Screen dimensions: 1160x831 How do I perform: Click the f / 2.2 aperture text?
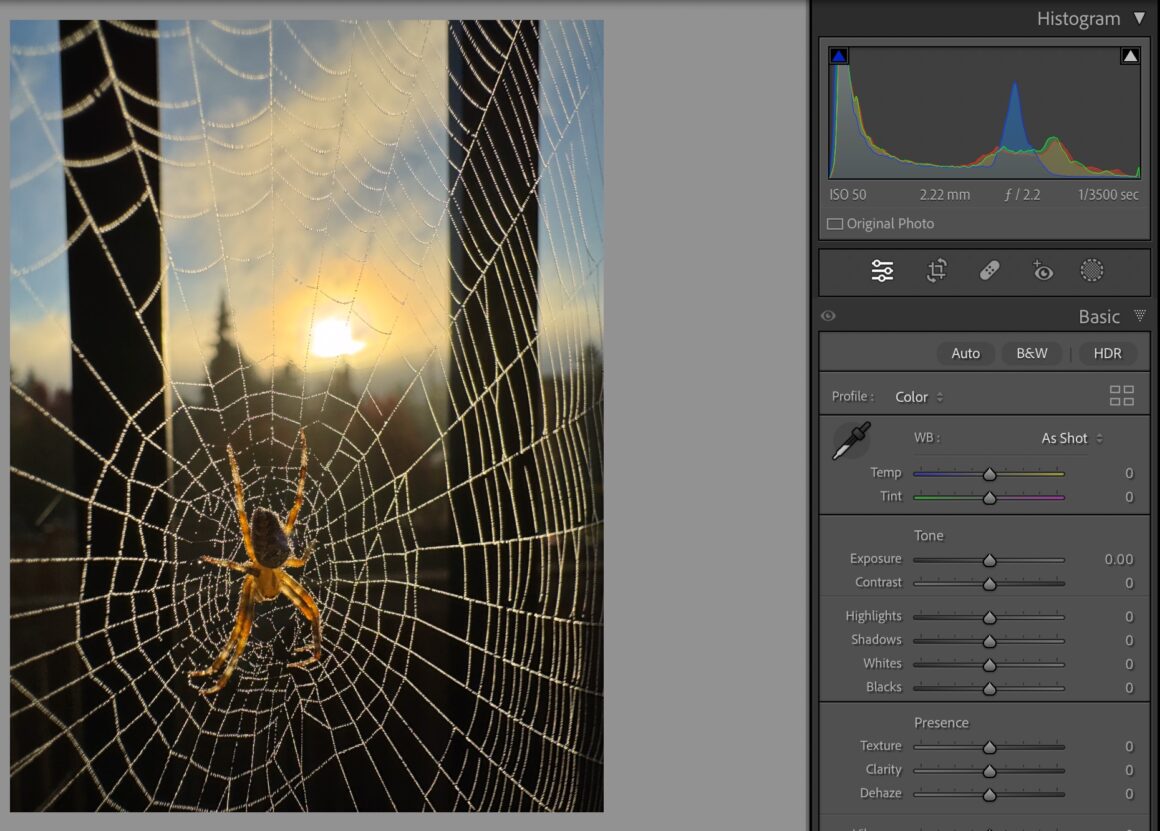coord(1022,195)
